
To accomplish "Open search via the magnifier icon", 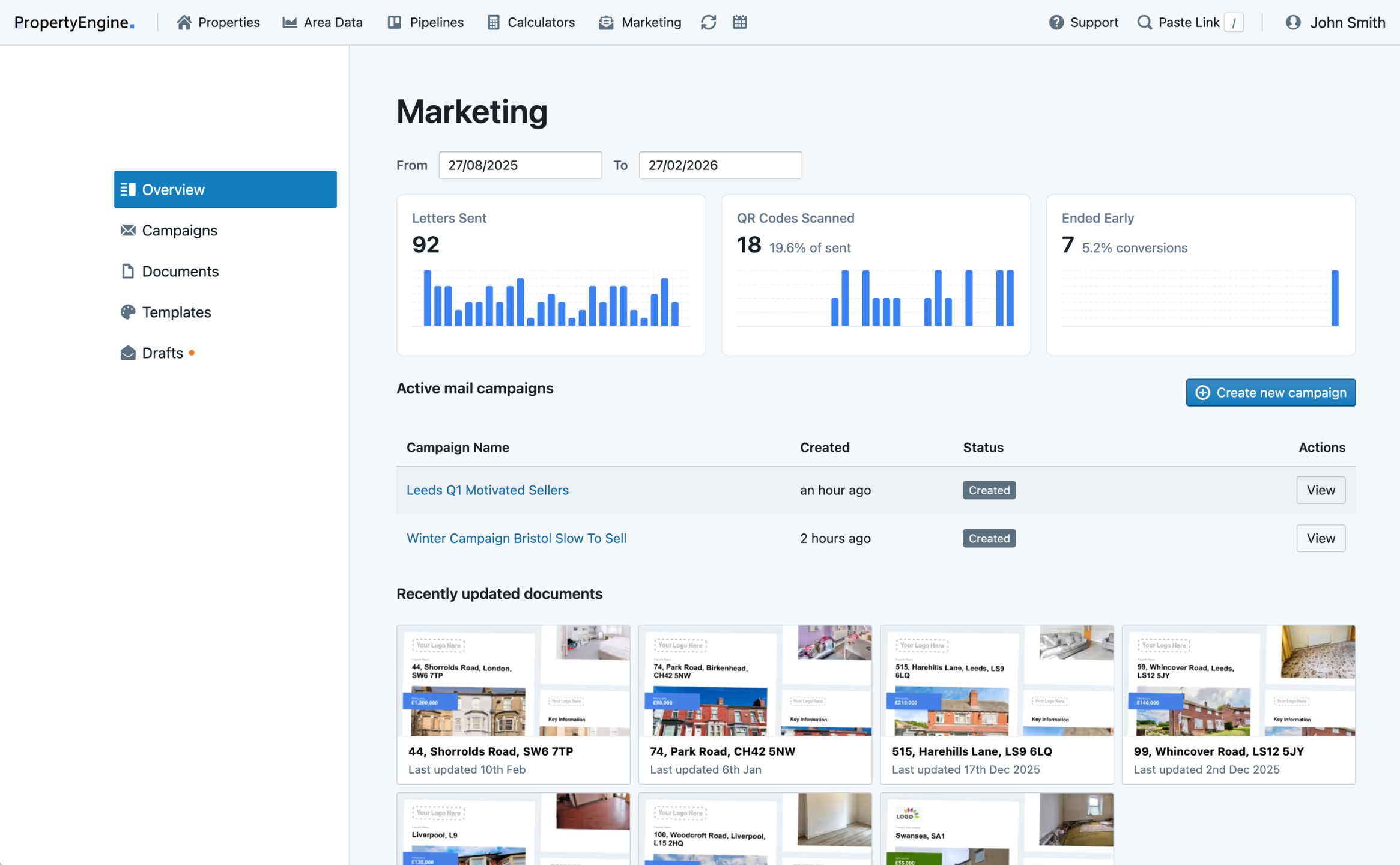I will [x=1144, y=22].
